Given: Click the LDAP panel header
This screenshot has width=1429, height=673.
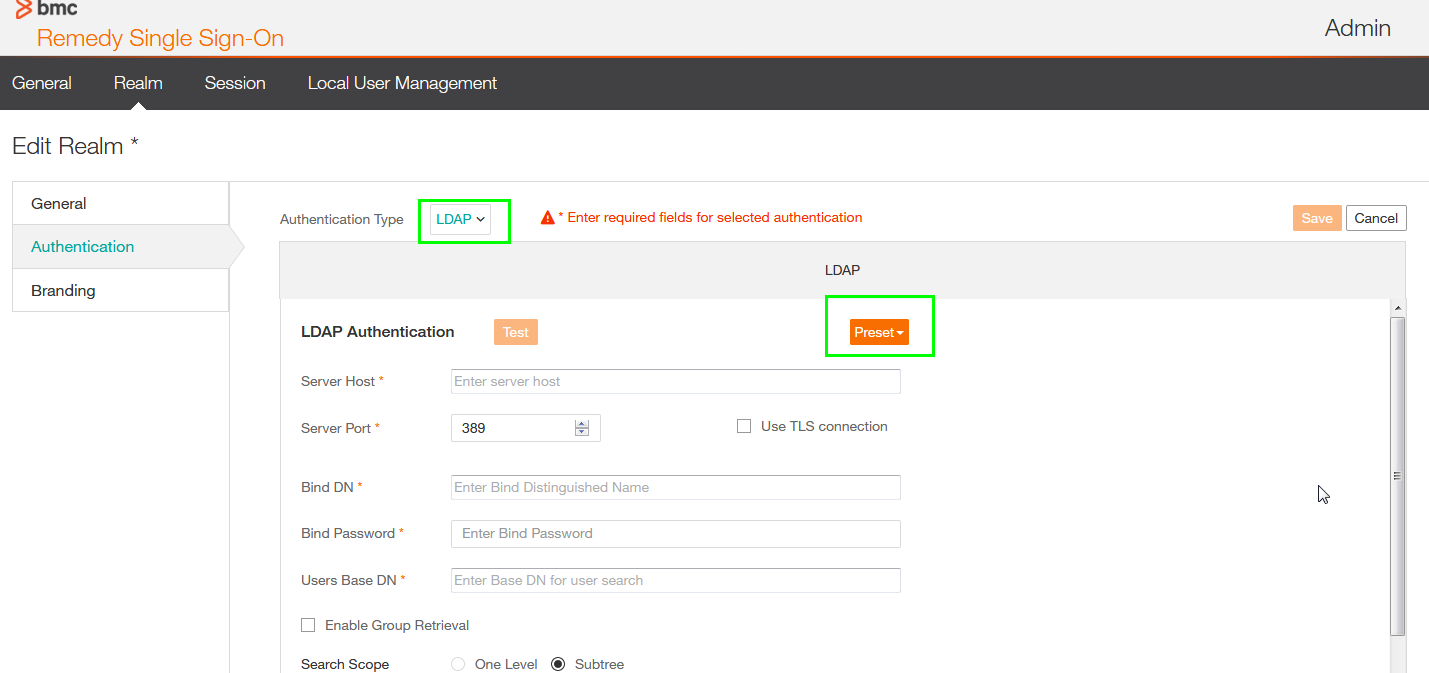Looking at the screenshot, I should (842, 270).
